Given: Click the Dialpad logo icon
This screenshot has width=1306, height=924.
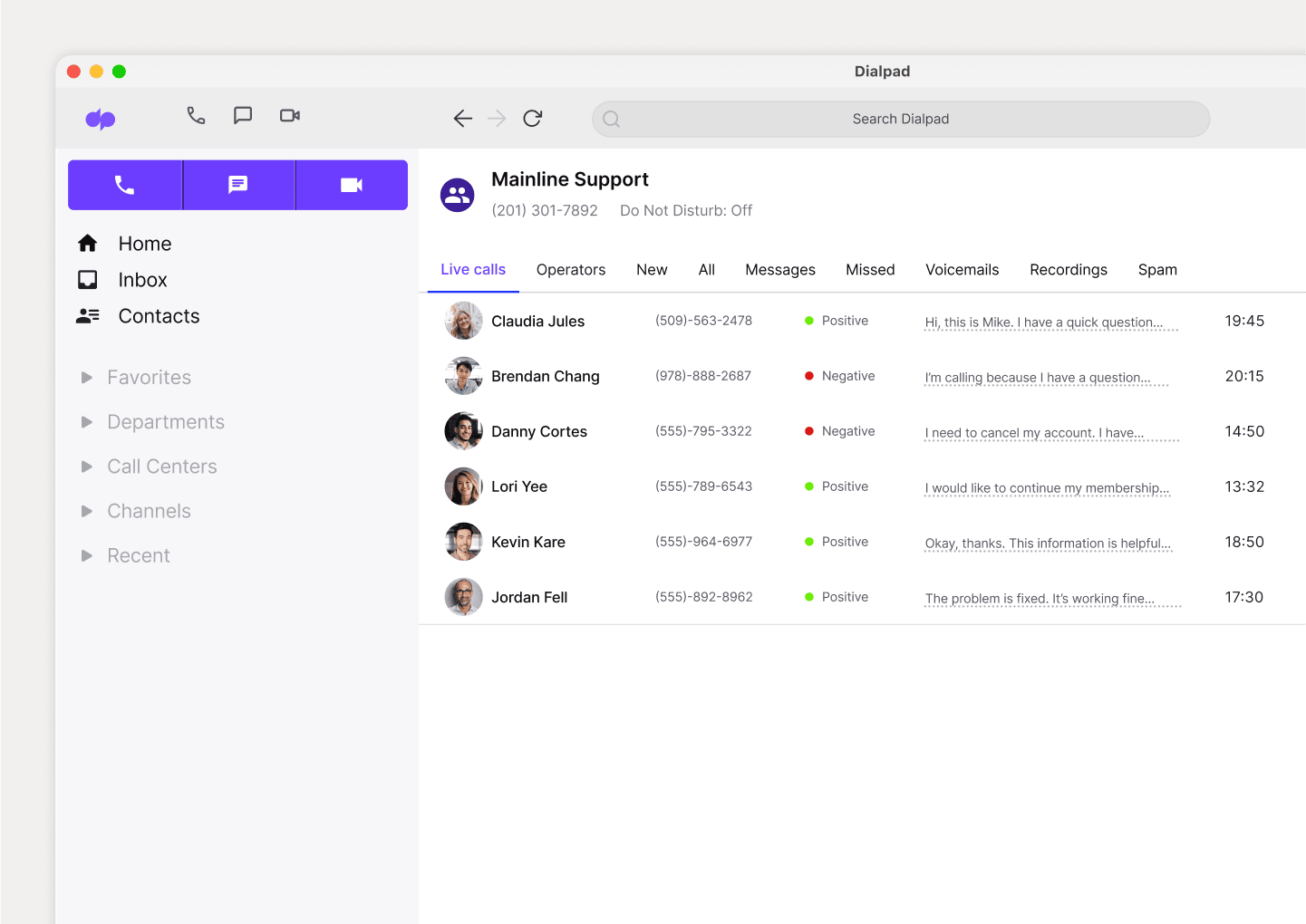Looking at the screenshot, I should 100,119.
